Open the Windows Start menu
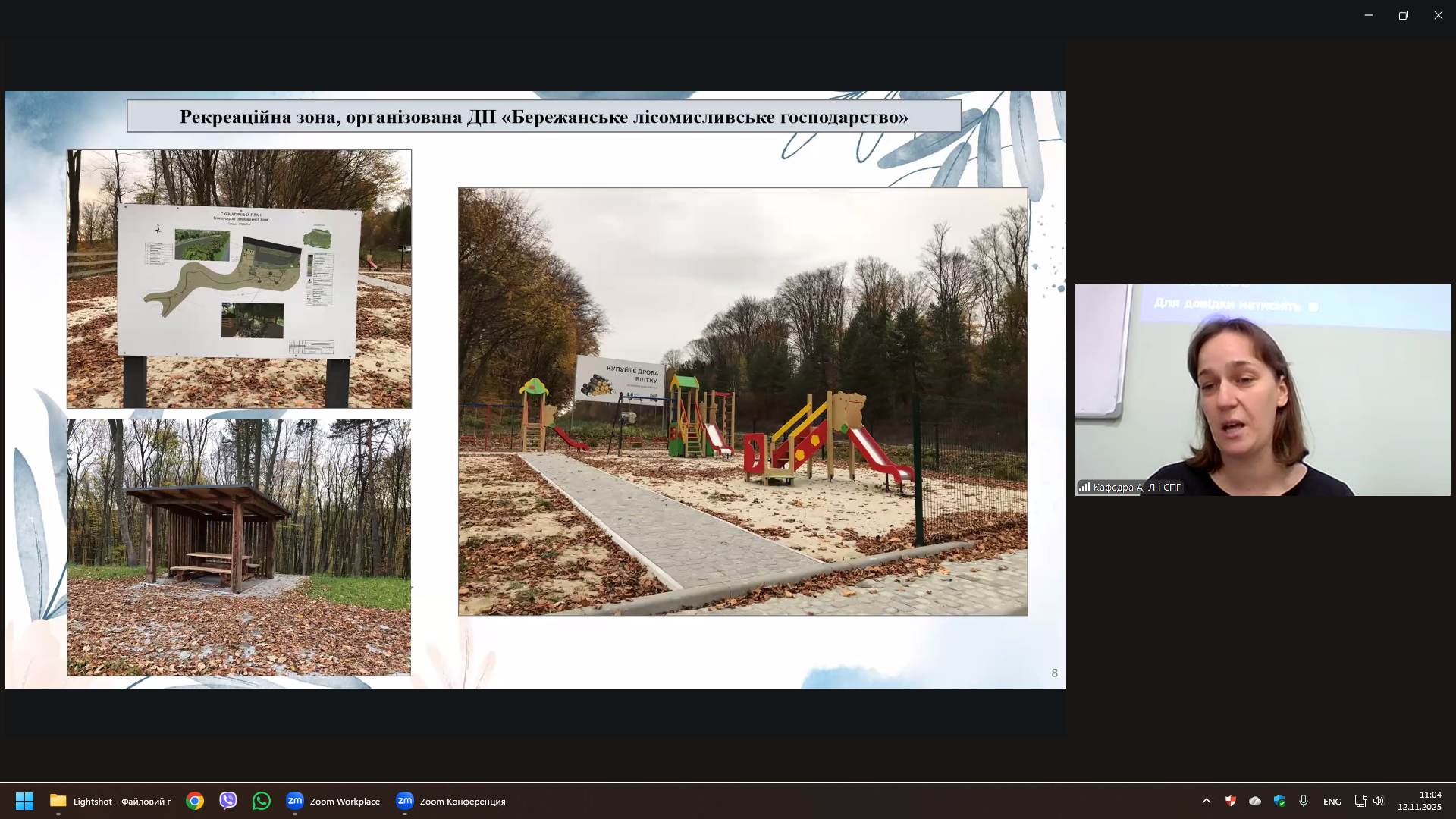 tap(24, 801)
